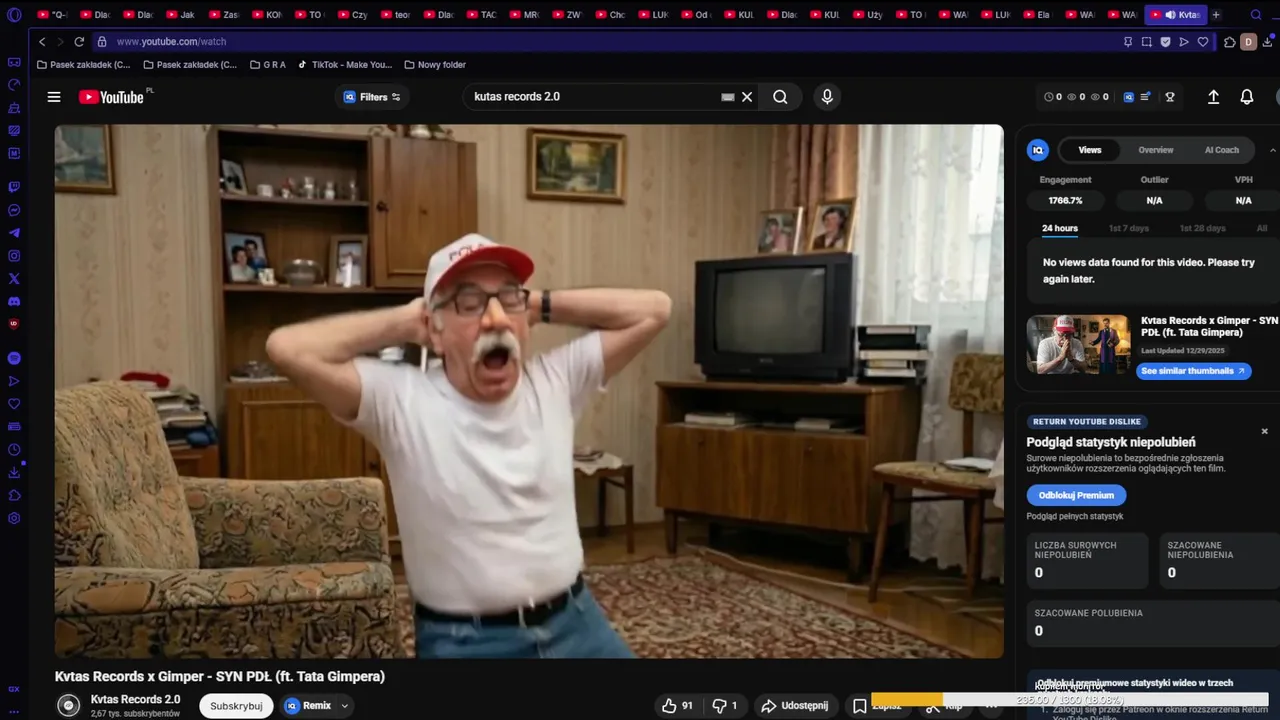Open Telegram in the browser sidebar

pos(14,233)
